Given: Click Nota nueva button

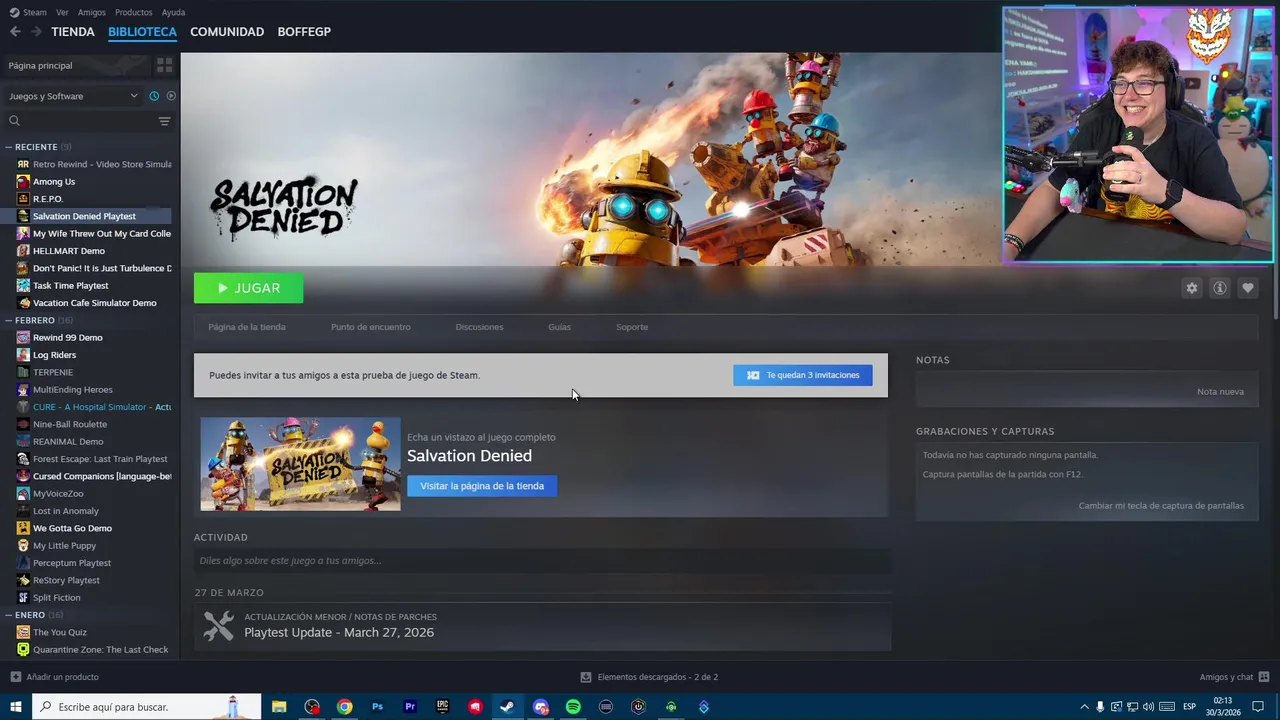Looking at the screenshot, I should (1220, 391).
